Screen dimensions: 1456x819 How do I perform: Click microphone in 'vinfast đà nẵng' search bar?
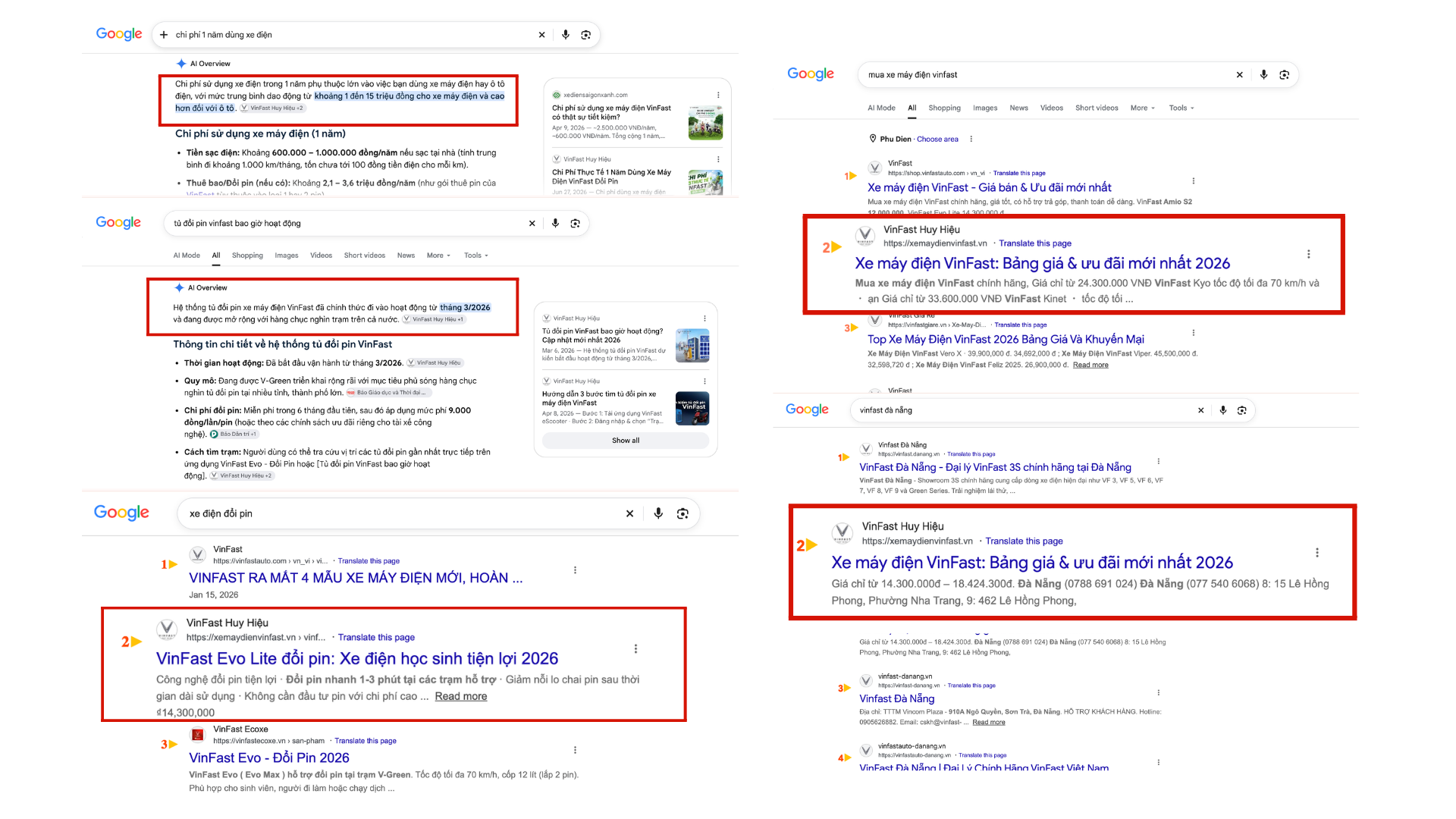(1222, 410)
